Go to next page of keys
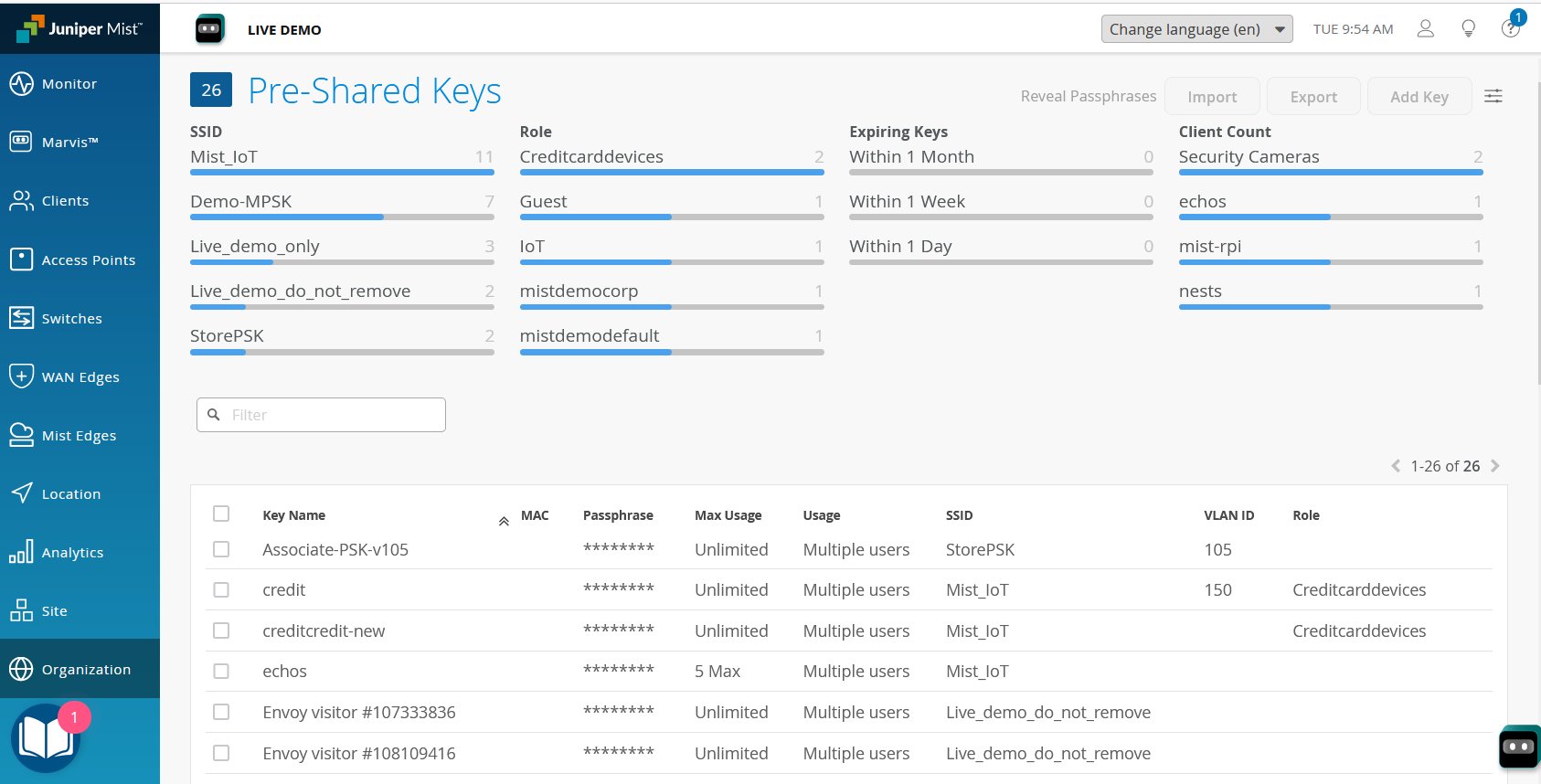1541x784 pixels. (x=1494, y=466)
